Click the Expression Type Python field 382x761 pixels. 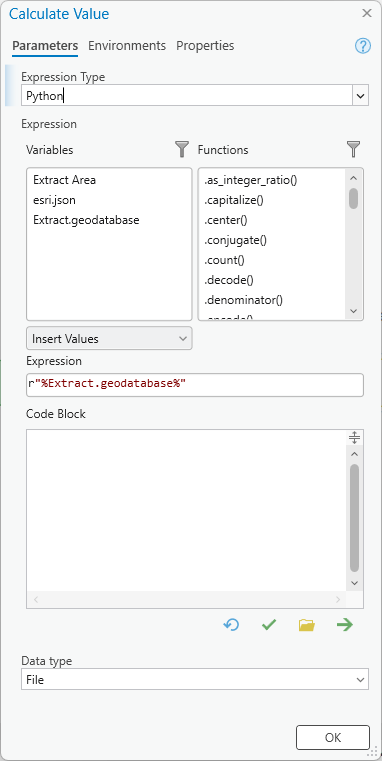point(187,96)
